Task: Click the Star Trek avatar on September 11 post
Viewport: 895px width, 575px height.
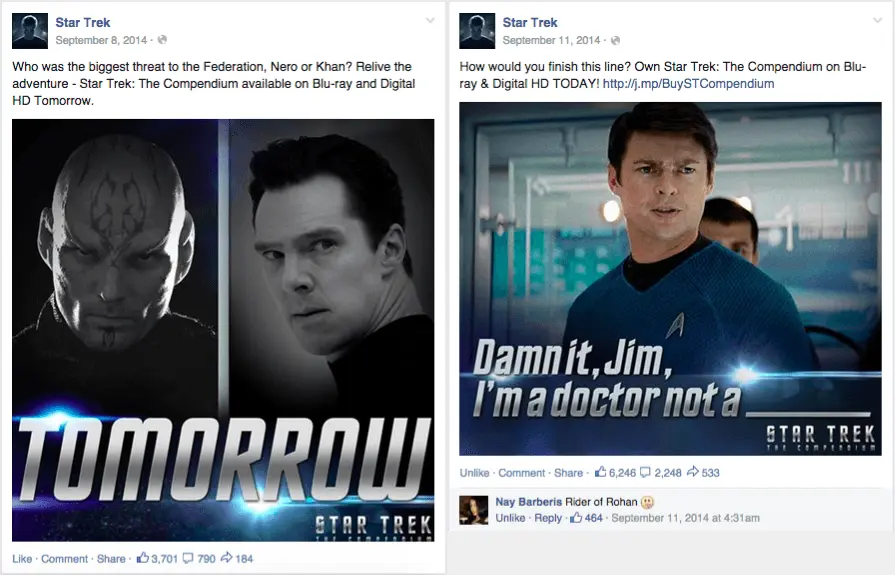Action: tap(477, 31)
